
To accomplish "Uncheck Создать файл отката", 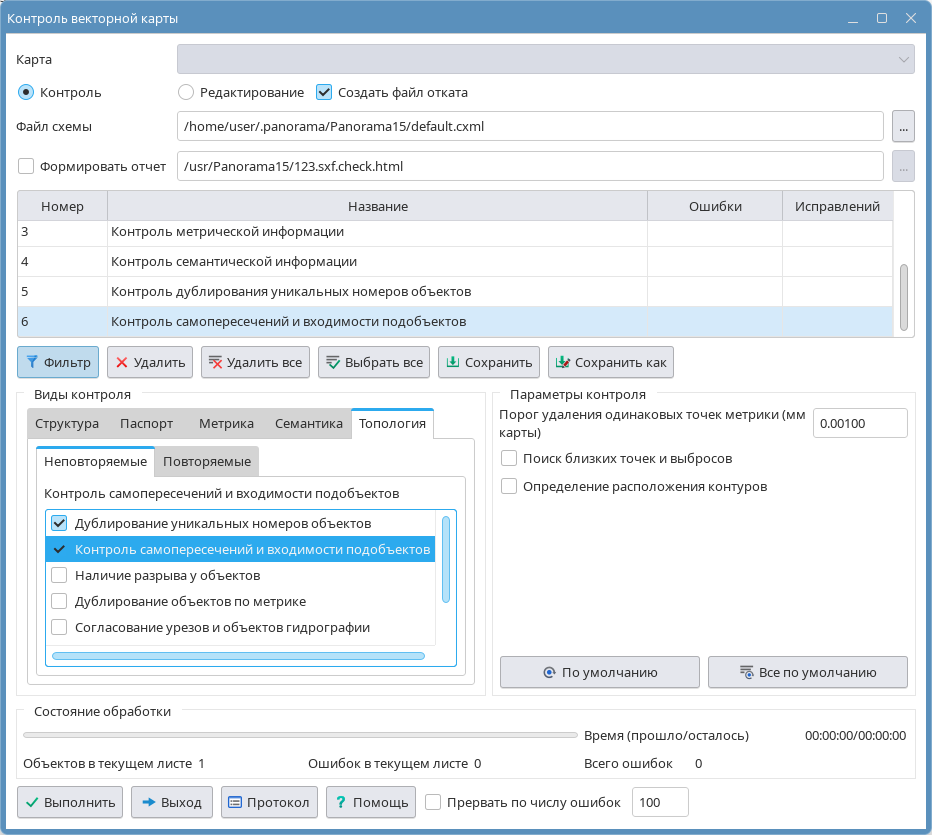I will (x=324, y=92).
